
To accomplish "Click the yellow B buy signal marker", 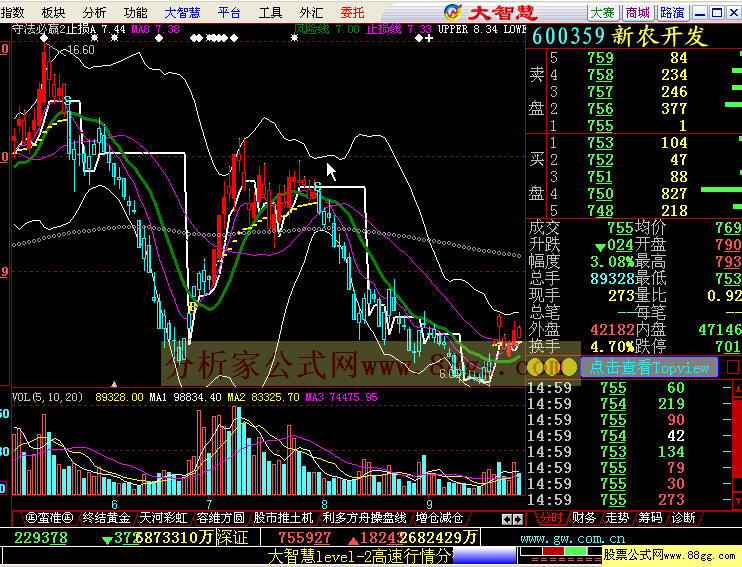I will click(192, 307).
